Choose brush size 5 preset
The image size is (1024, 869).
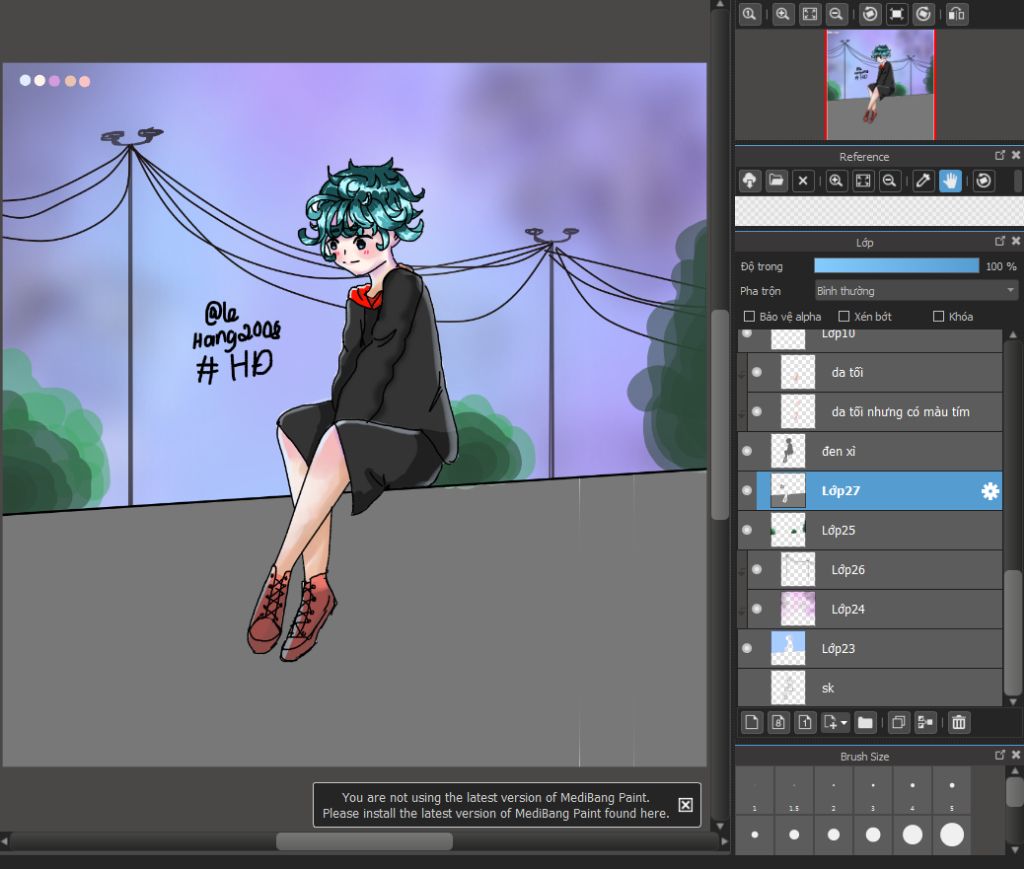click(952, 791)
